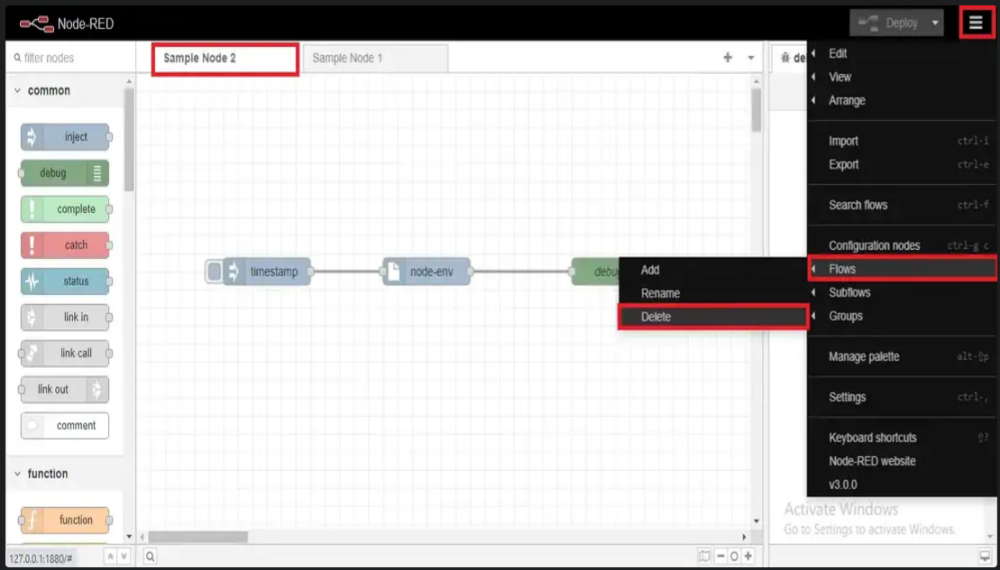Open the Arrange submenu
1000x570 pixels.
point(902,101)
